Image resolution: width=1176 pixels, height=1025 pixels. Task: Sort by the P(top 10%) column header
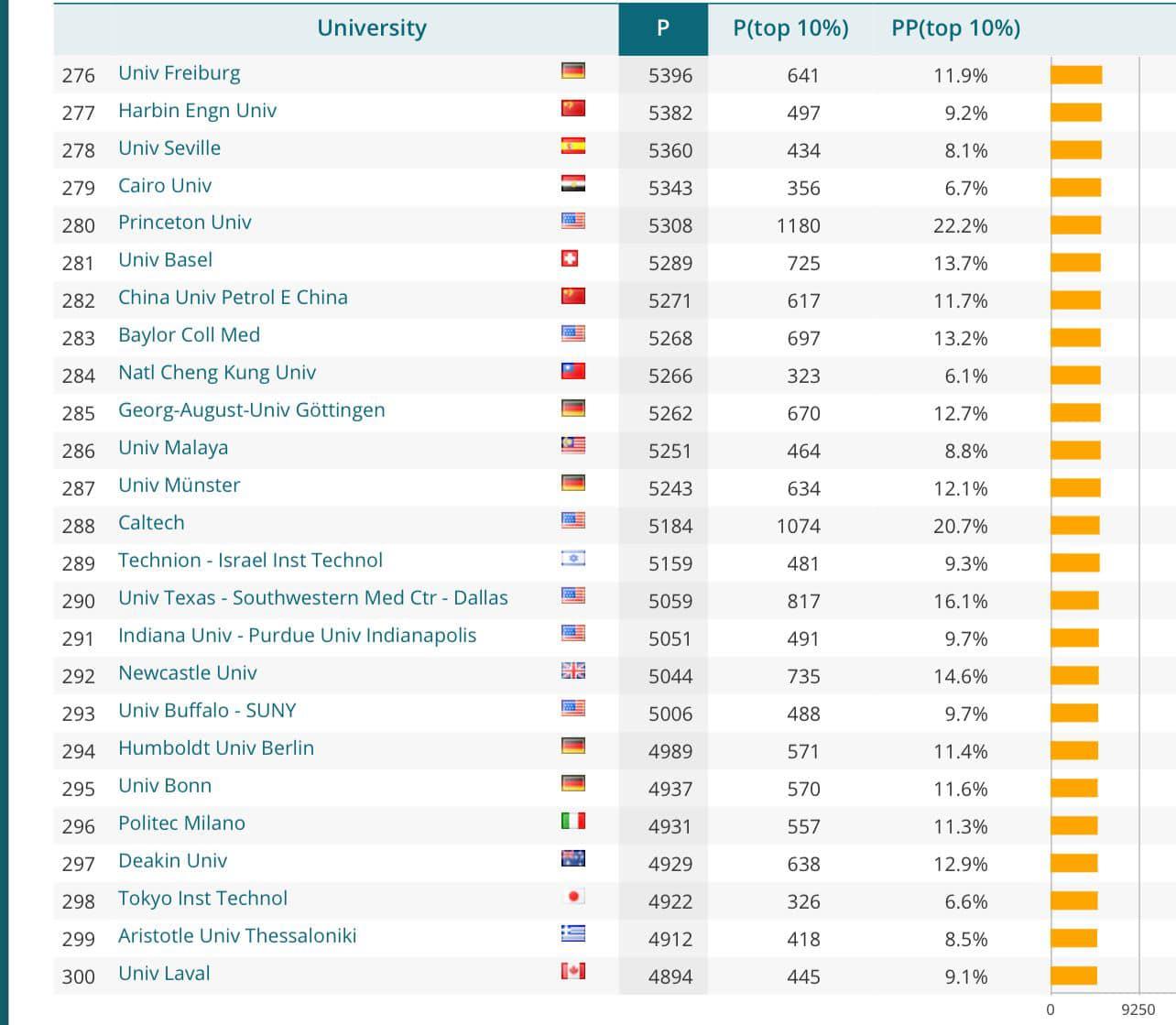click(790, 28)
